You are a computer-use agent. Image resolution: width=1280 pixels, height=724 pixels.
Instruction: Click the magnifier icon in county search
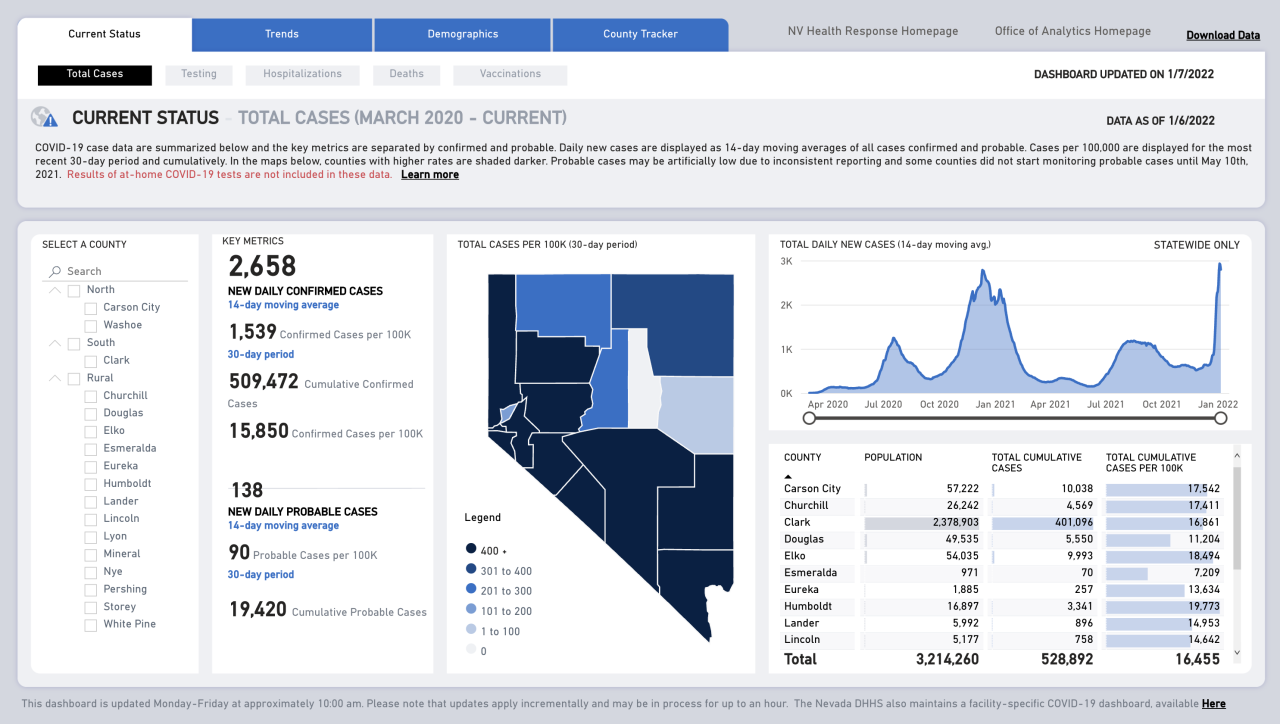55,271
